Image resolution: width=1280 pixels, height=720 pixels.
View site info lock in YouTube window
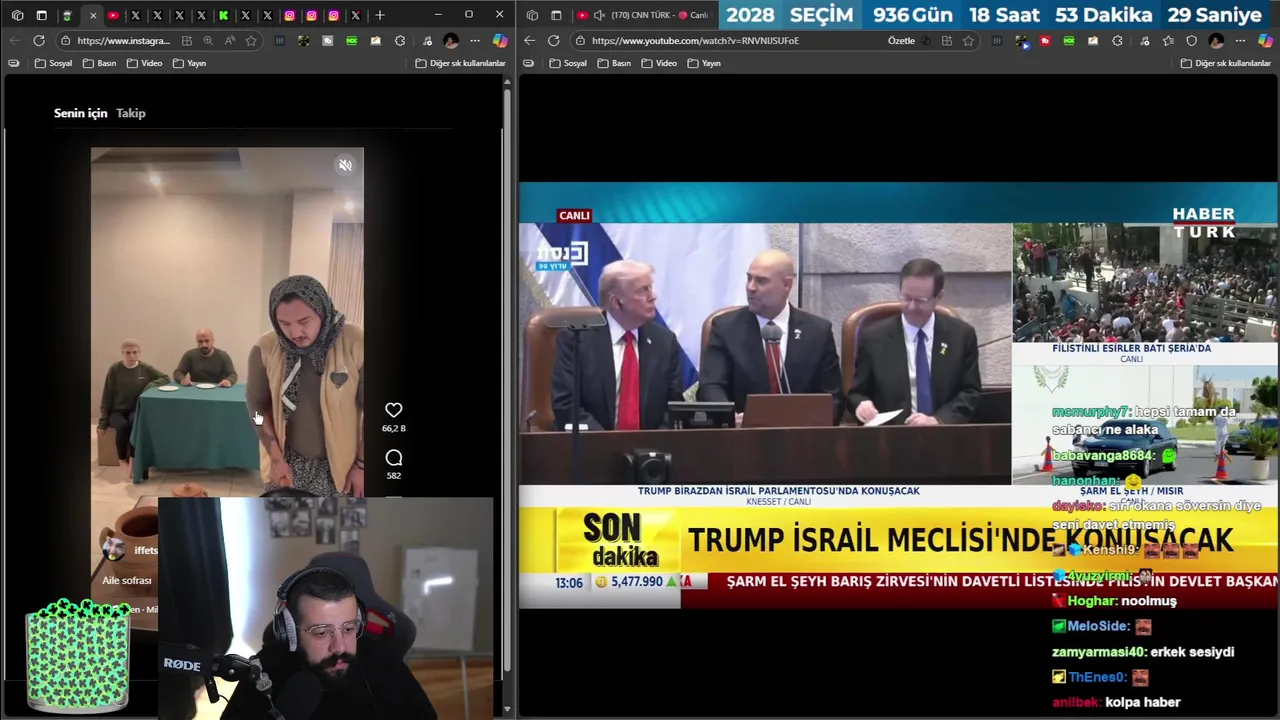coord(580,41)
